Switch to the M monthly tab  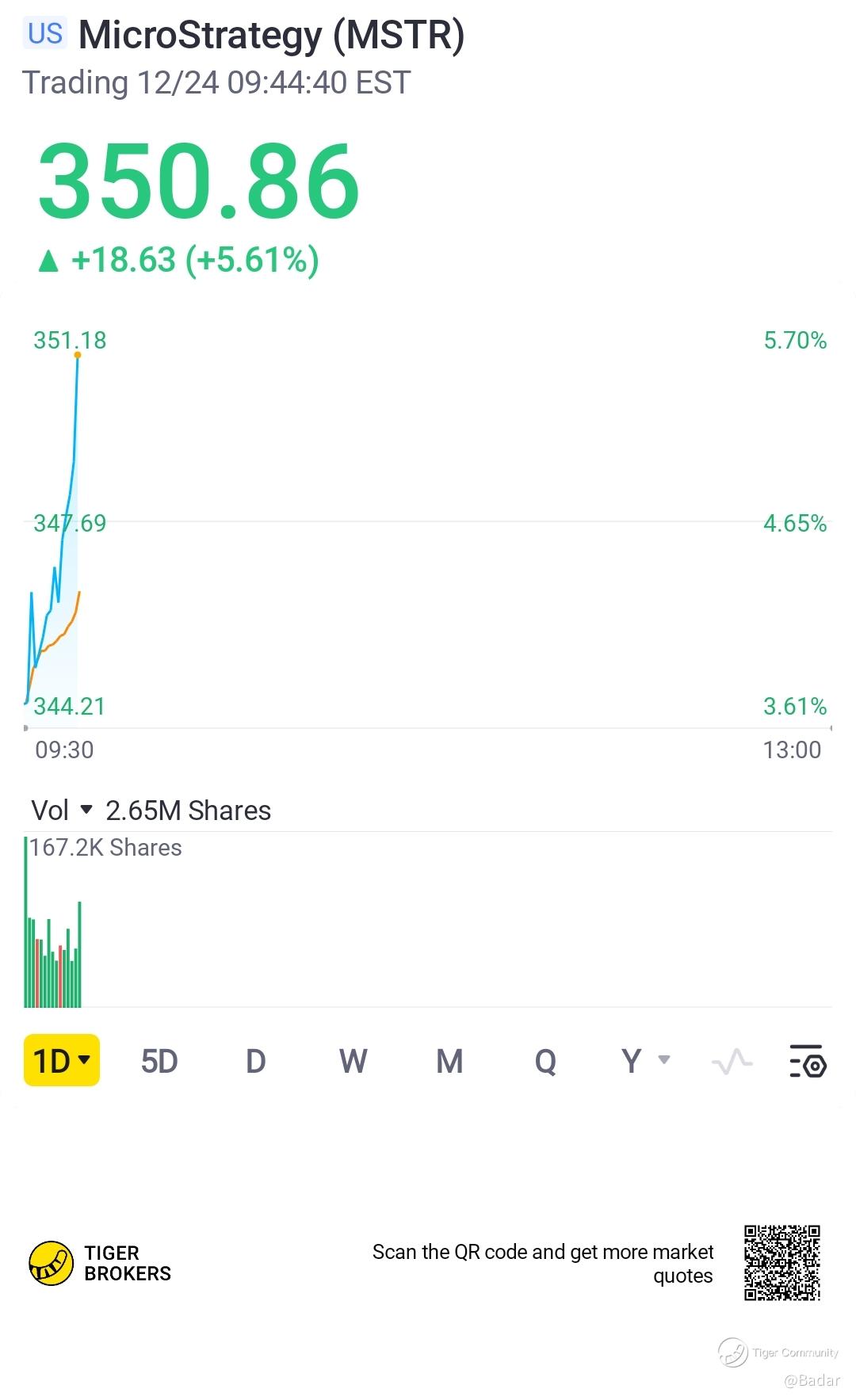[x=449, y=1061]
